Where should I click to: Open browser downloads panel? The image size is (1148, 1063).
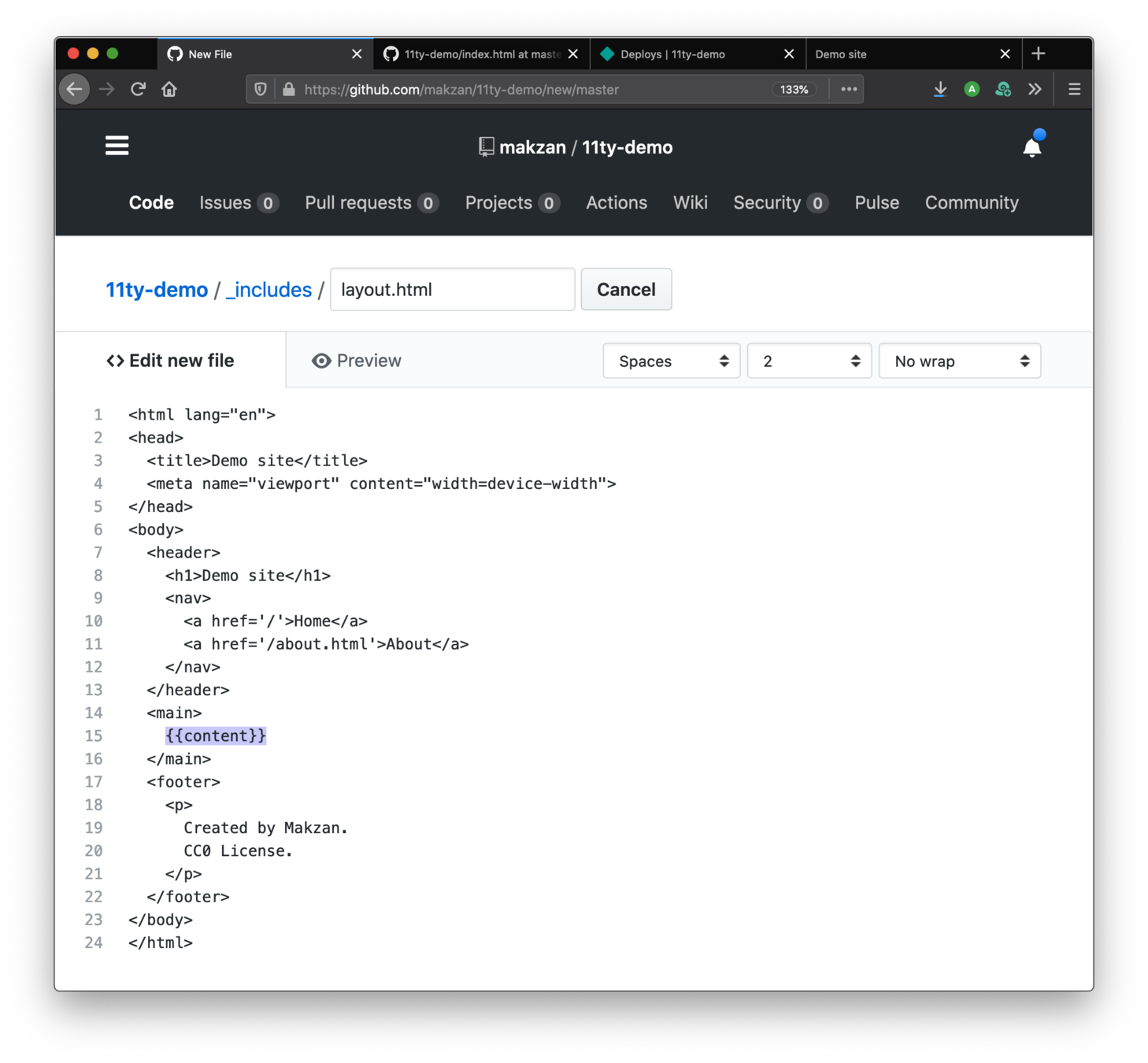coord(940,89)
